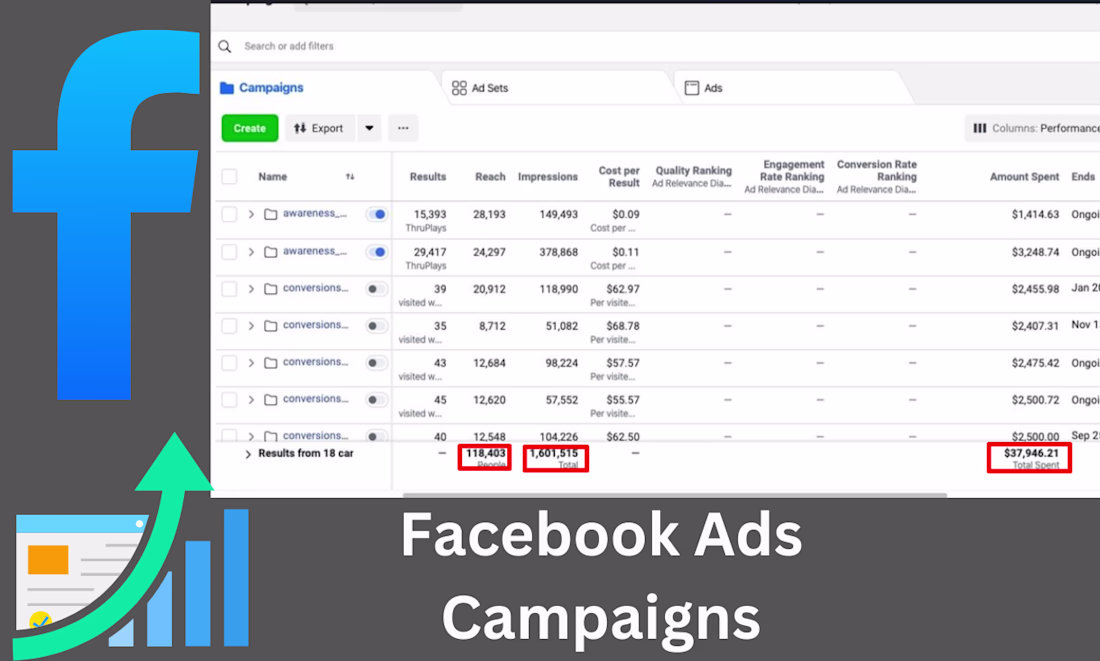This screenshot has height=661, width=1100.
Task: Check the box for the $2,407.31 conversions campaign
Action: tap(229, 326)
